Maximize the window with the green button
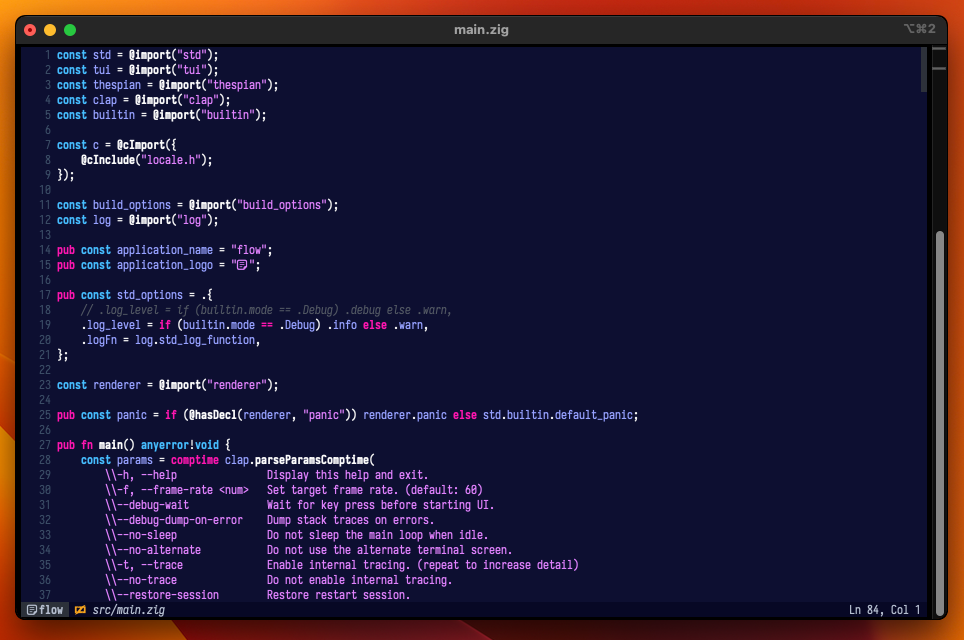Screen dimensions: 964x640 pos(70,30)
